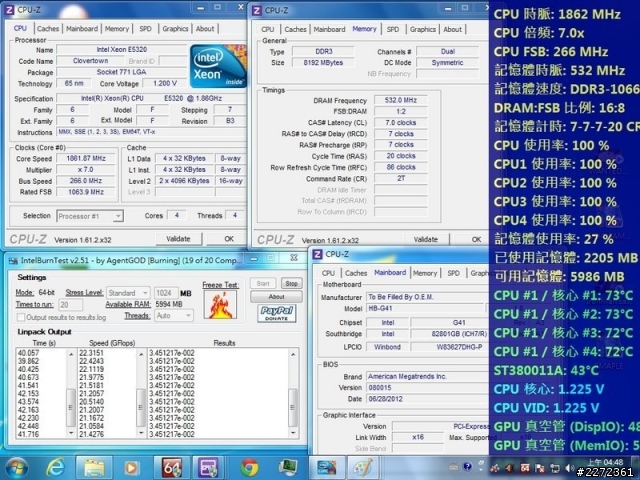The width and height of the screenshot is (640, 480).
Task: Click OK in Memory tab window
Action: [x=476, y=240]
